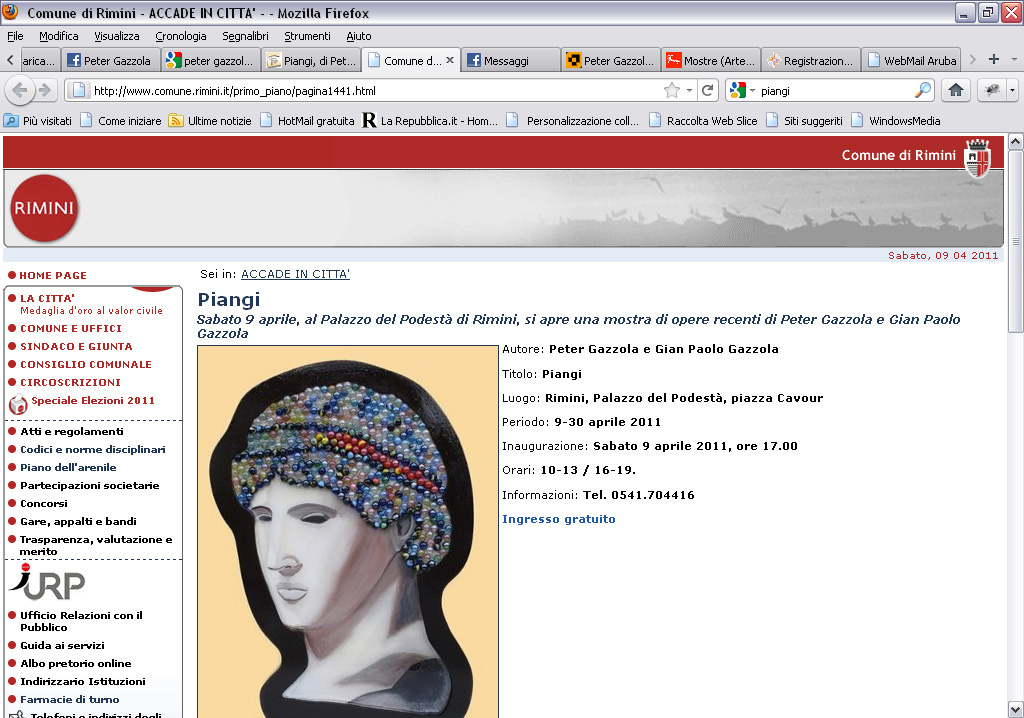Switch to the Piangi, di Pet... tab
Image resolution: width=1024 pixels, height=718 pixels.
[312, 60]
